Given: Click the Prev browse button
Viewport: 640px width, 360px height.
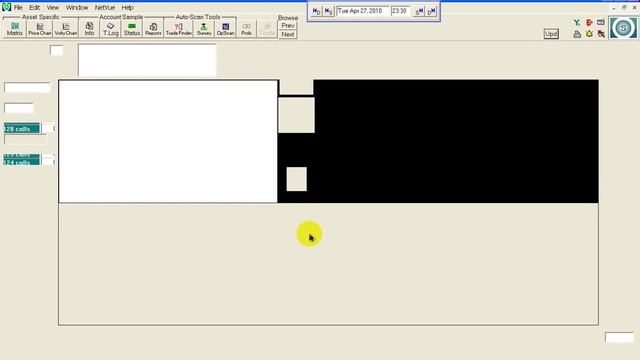Looking at the screenshot, I should click(x=288, y=26).
